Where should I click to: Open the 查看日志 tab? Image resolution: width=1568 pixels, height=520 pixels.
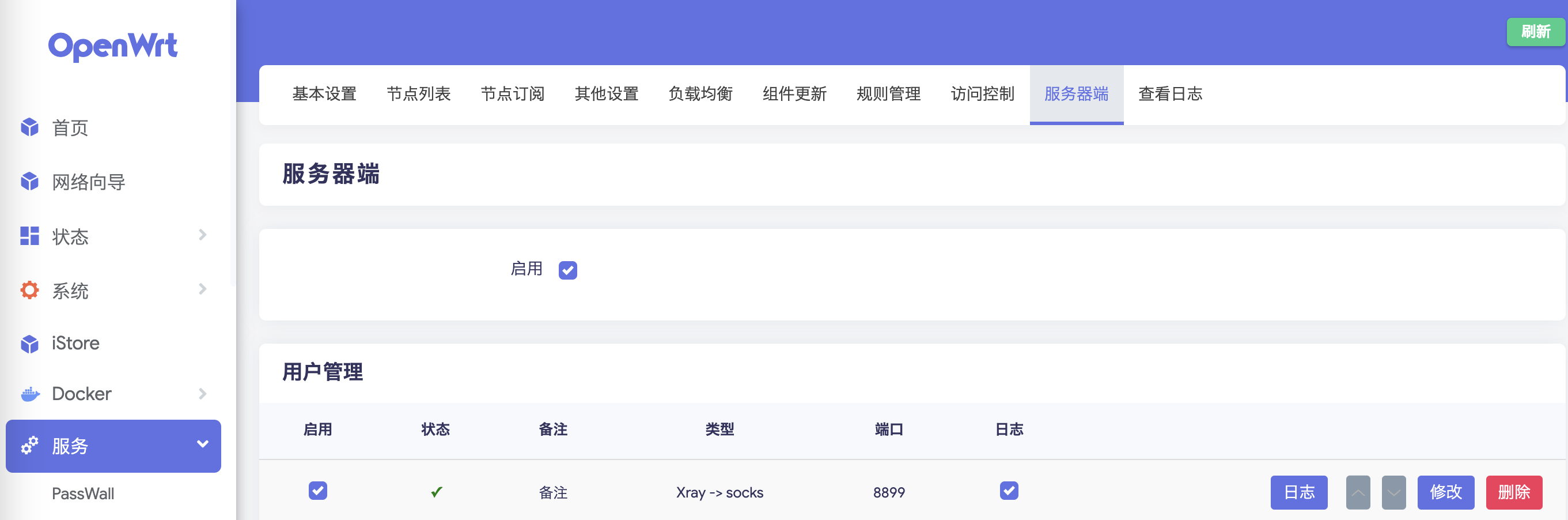click(x=1171, y=94)
